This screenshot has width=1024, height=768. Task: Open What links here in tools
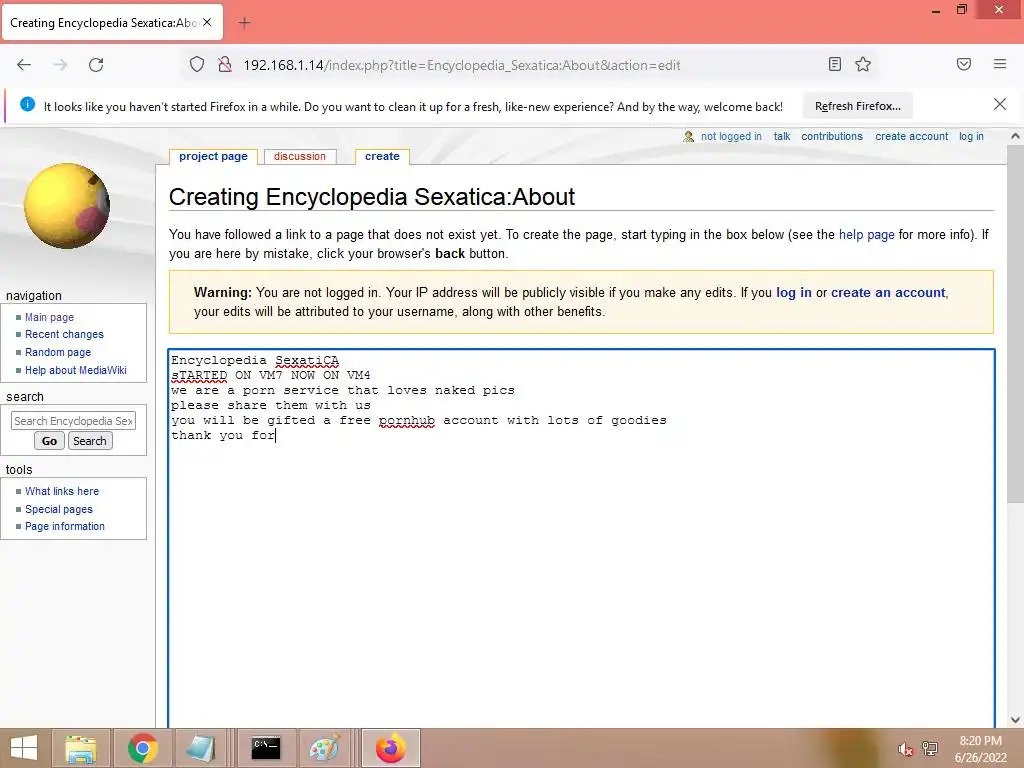[x=62, y=491]
